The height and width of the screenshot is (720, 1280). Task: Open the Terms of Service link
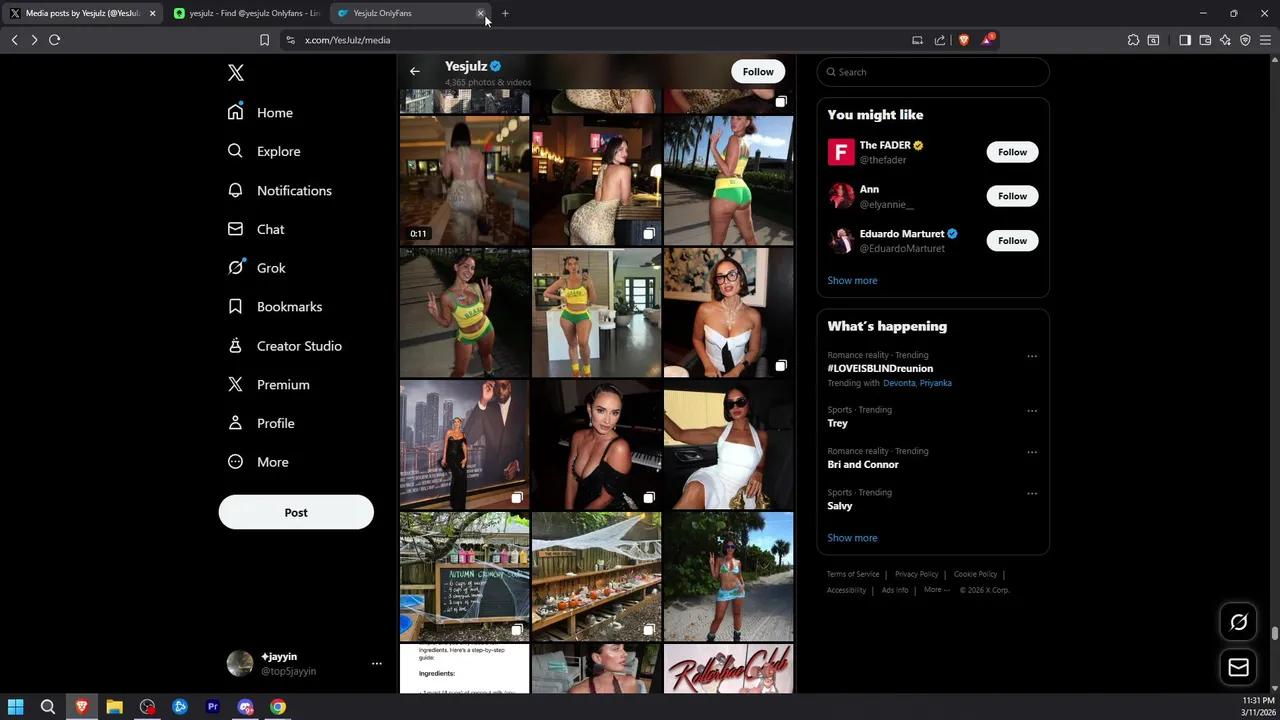[853, 574]
